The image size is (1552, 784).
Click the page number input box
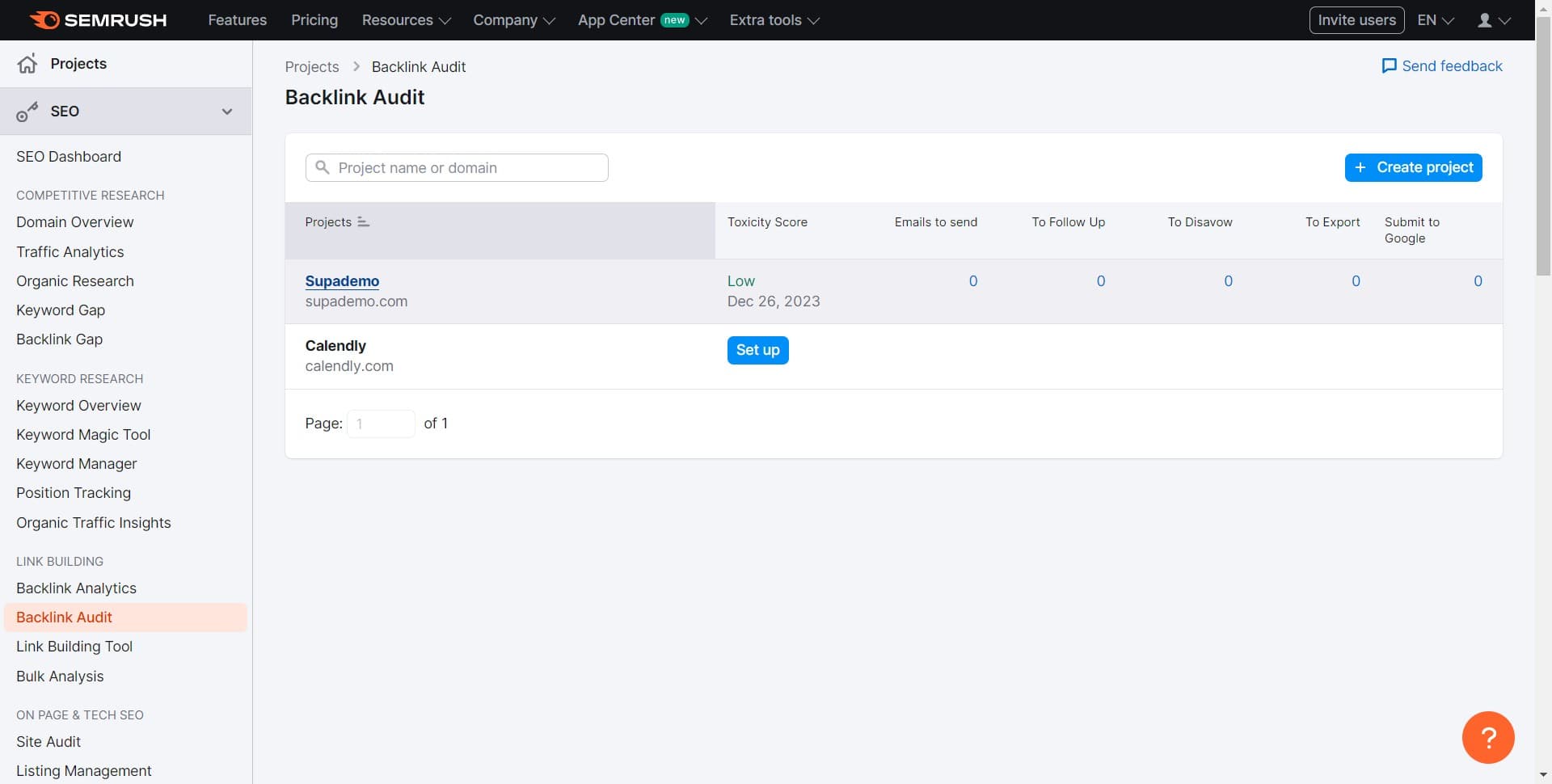click(381, 424)
